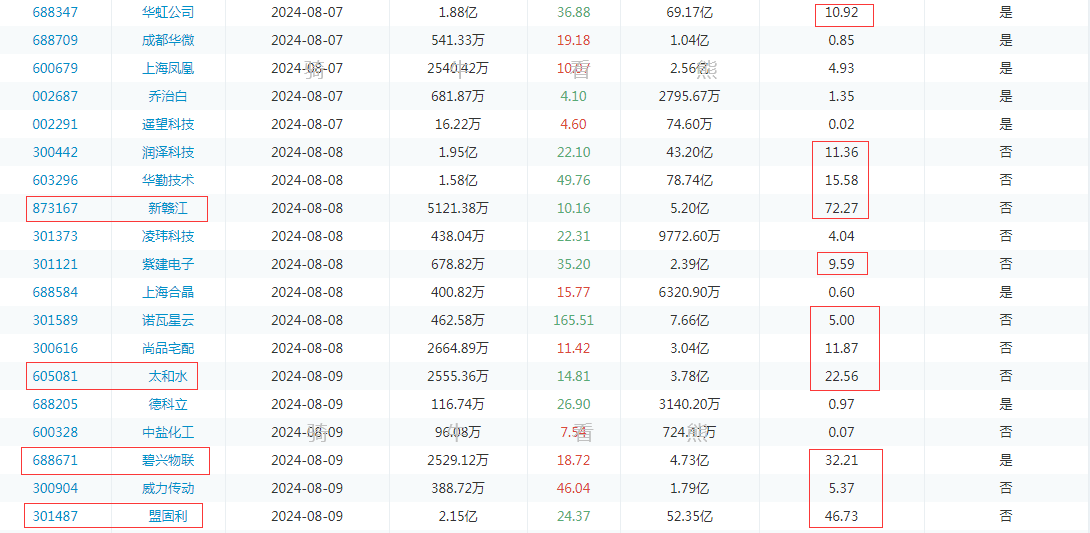Open the 遥望科技 stock link
This screenshot has height=533, width=1090.
coord(168,124)
